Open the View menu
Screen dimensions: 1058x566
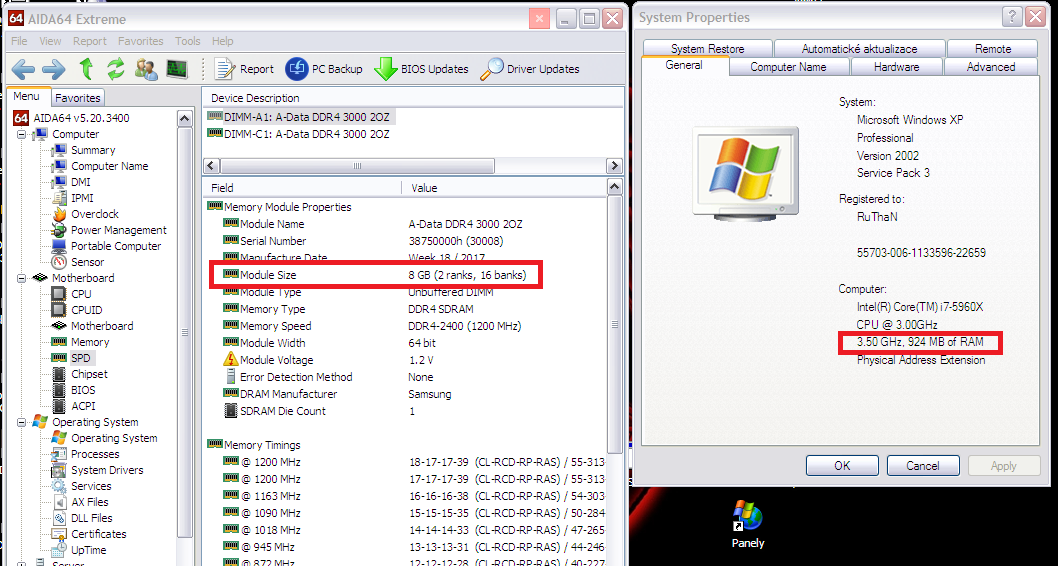pyautogui.click(x=50, y=41)
